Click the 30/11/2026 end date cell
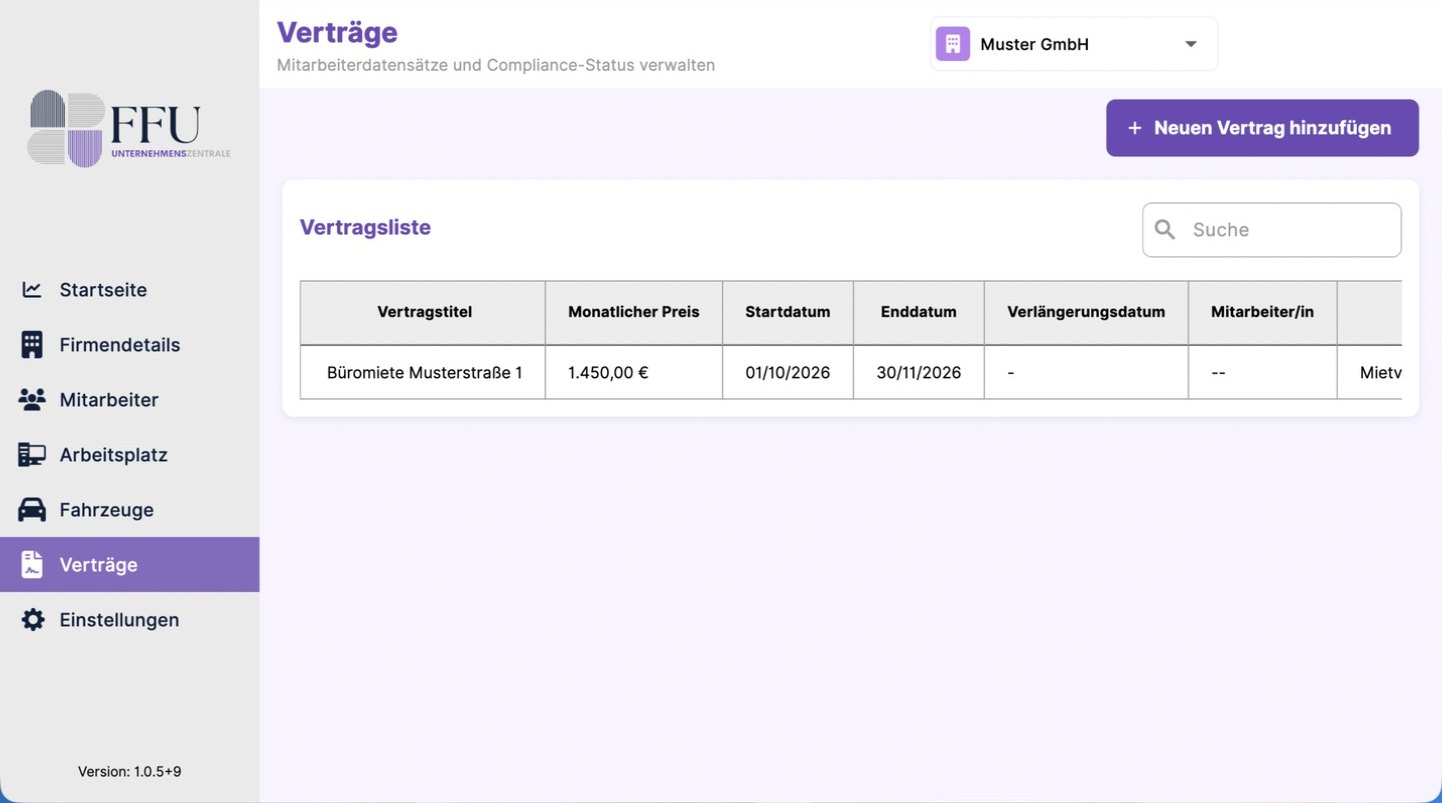Image resolution: width=1444 pixels, height=803 pixels. [x=919, y=372]
